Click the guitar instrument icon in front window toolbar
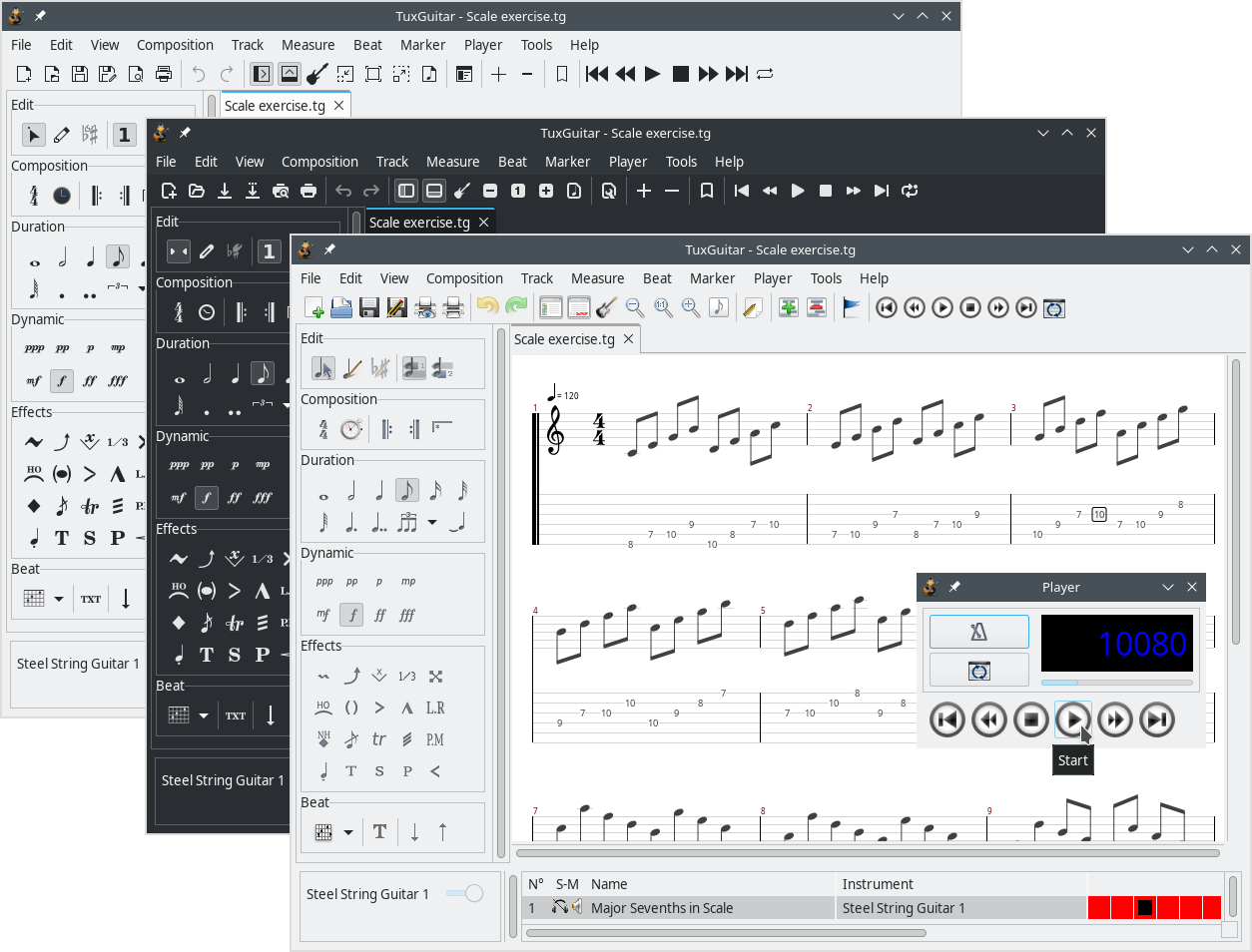 tap(606, 307)
